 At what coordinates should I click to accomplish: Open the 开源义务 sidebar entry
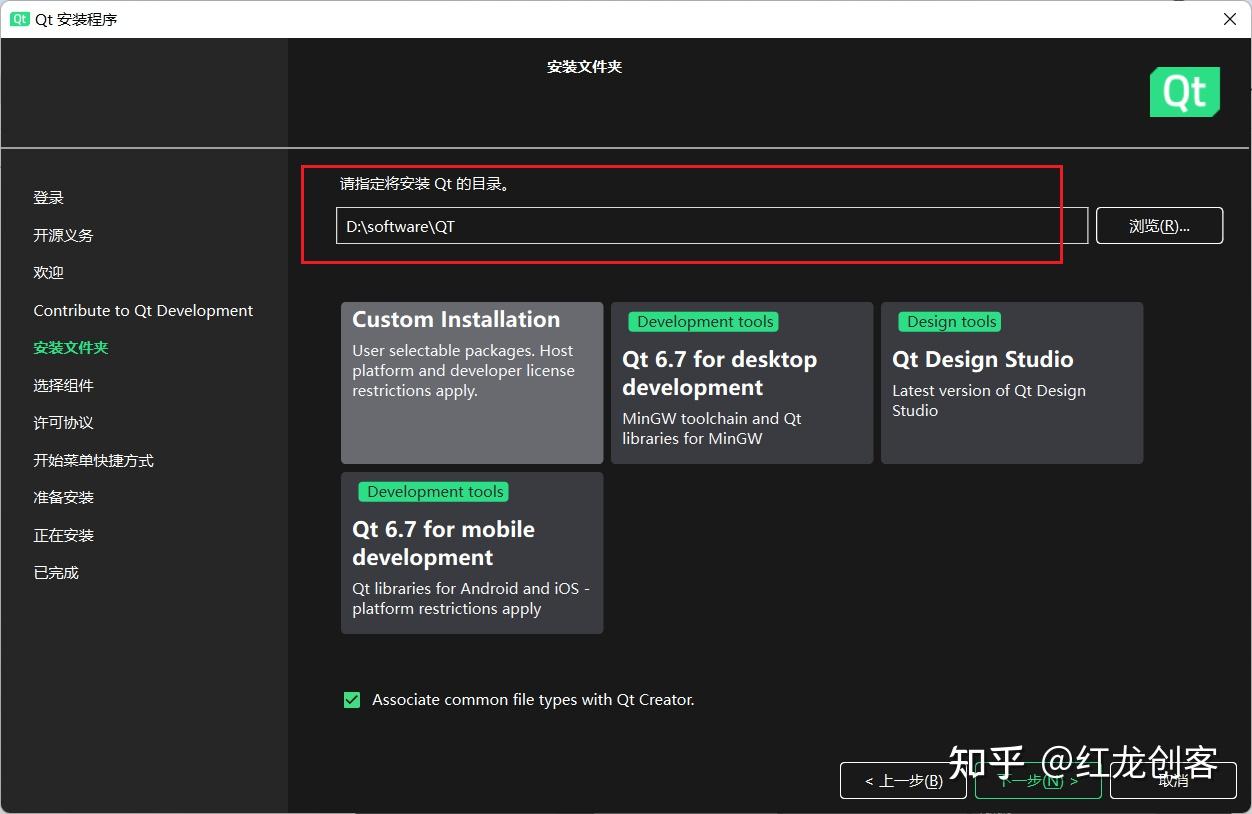pyautogui.click(x=62, y=235)
